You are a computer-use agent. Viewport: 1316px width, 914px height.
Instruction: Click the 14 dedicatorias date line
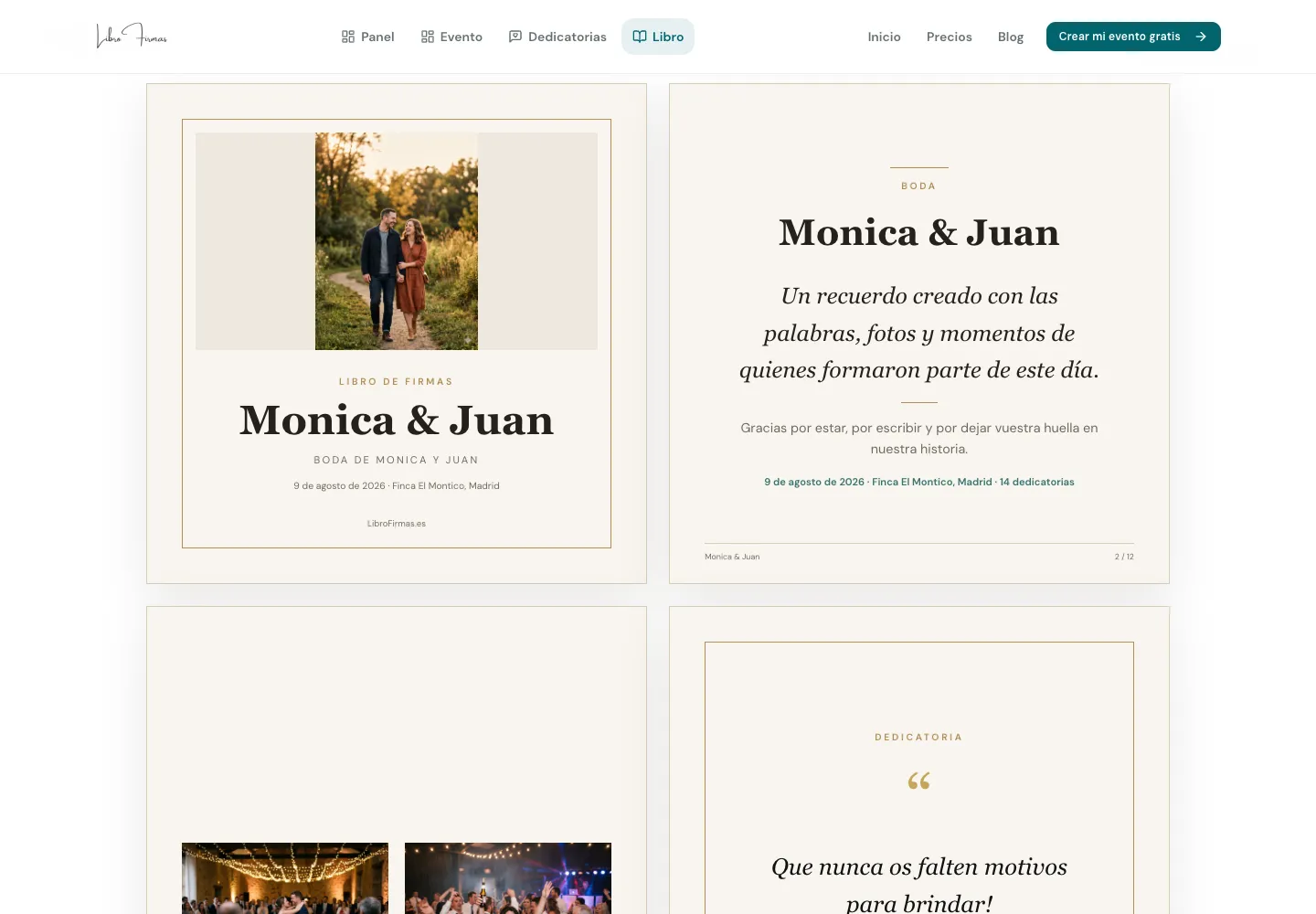(x=919, y=482)
